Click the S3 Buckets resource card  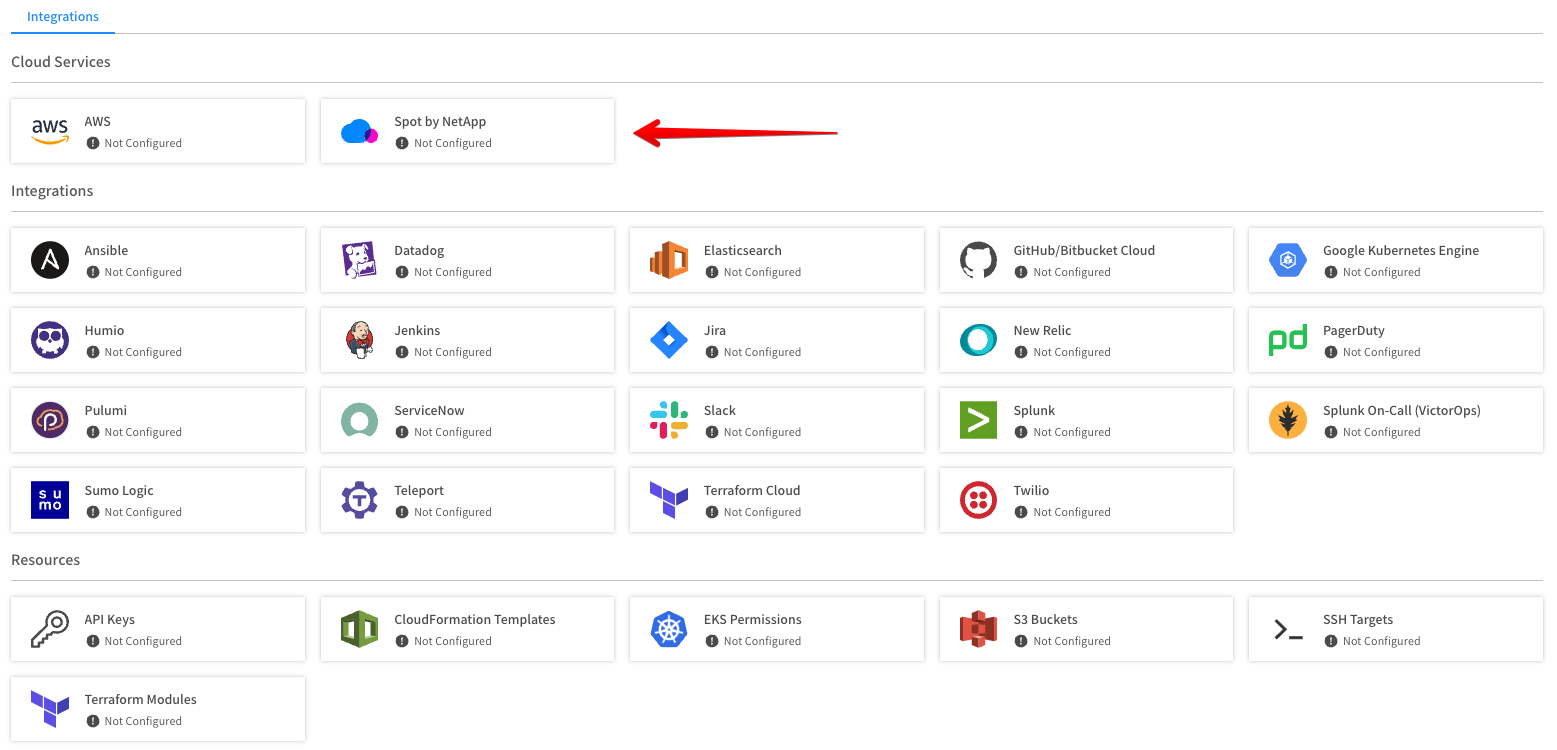point(1086,629)
